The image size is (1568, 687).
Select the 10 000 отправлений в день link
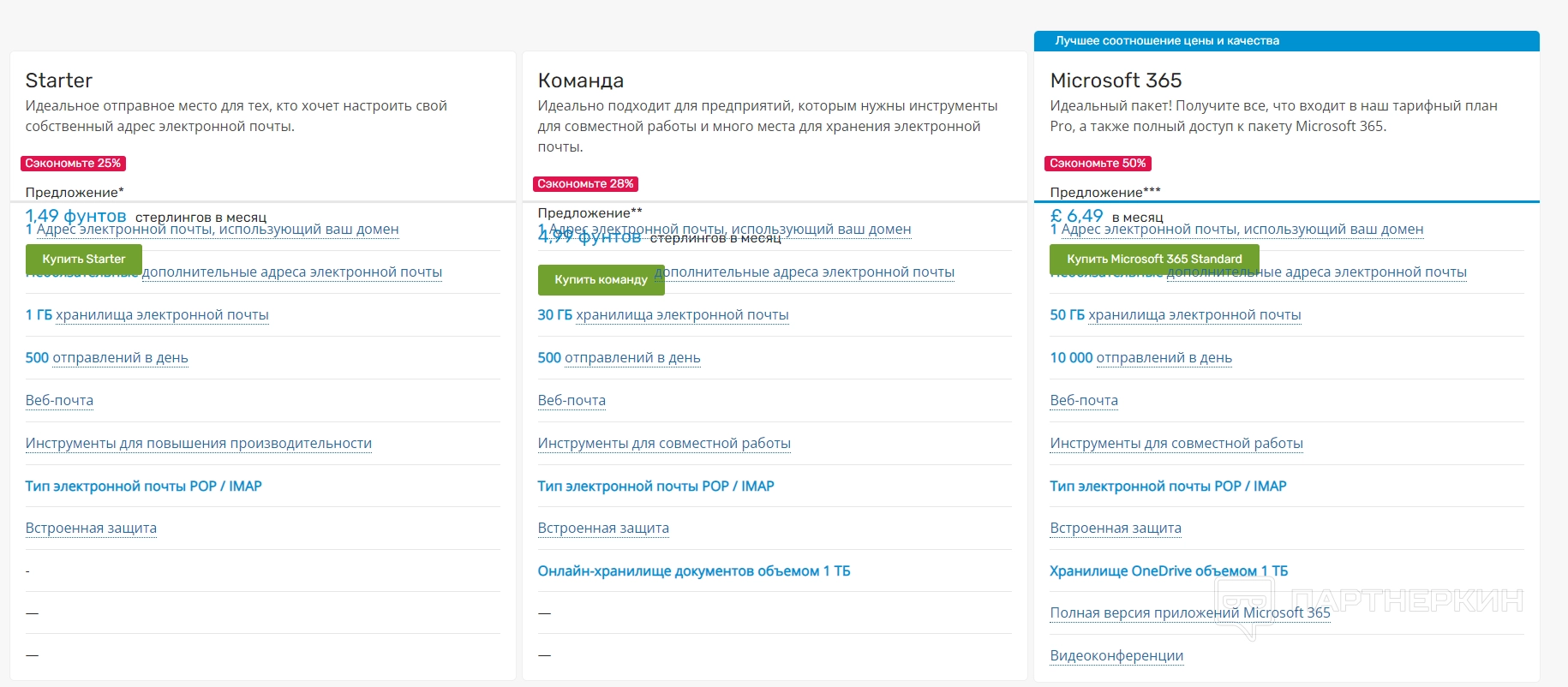coord(1140,357)
